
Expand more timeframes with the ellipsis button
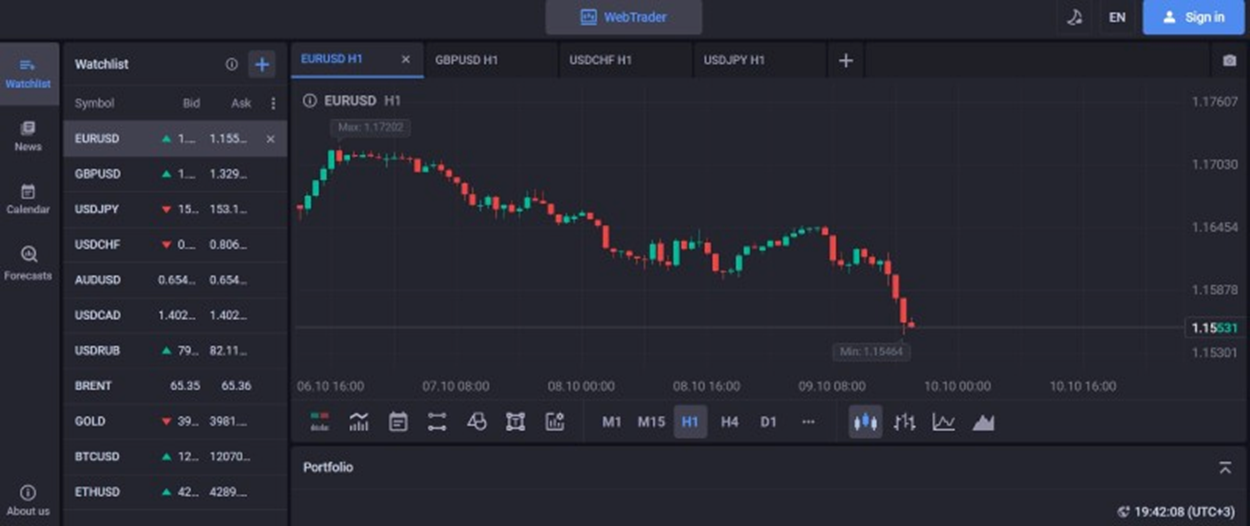tap(808, 422)
